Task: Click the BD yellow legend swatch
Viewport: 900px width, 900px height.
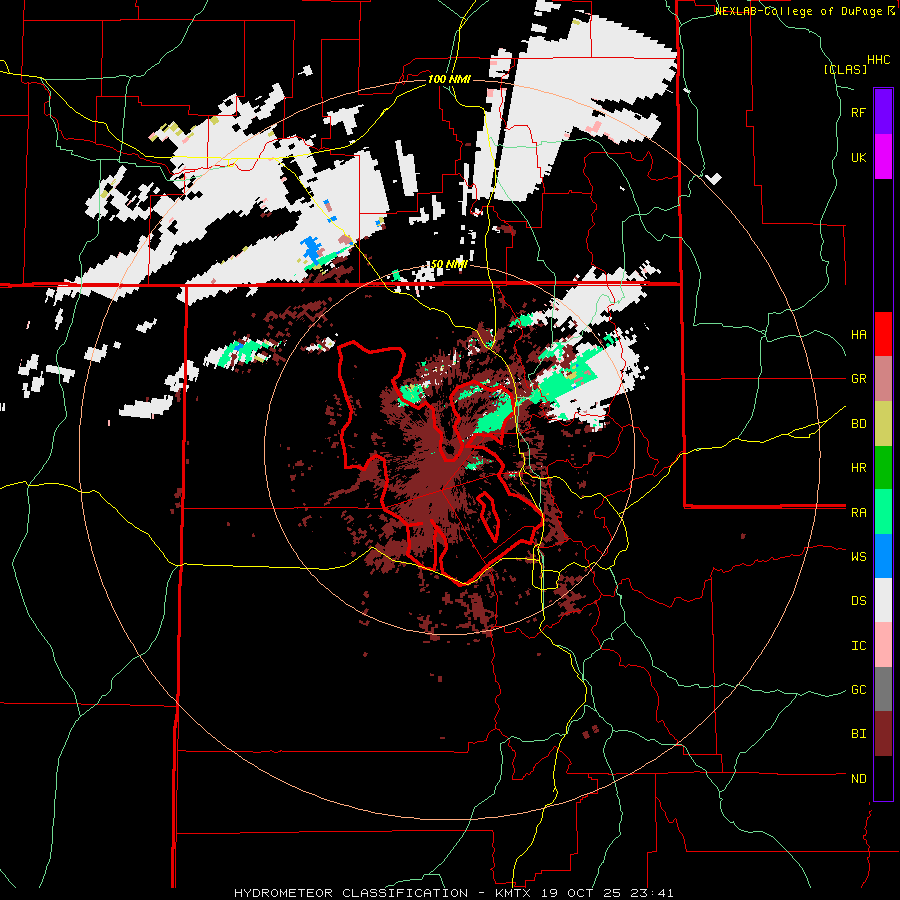Action: click(883, 423)
